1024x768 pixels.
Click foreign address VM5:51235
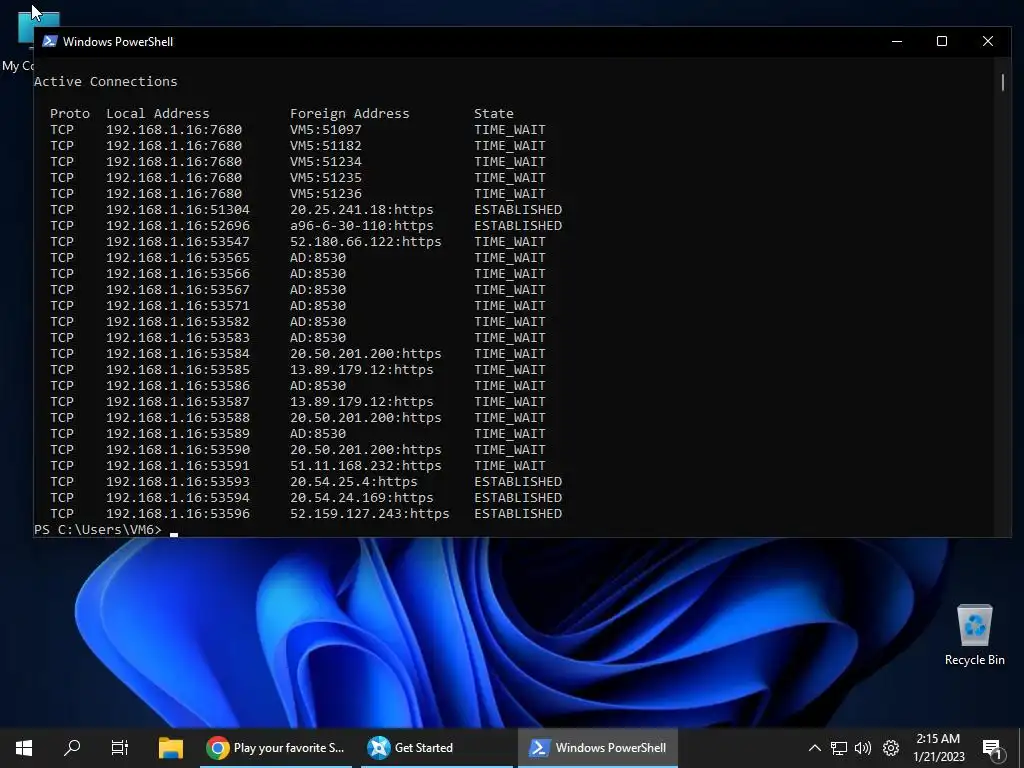click(x=326, y=178)
